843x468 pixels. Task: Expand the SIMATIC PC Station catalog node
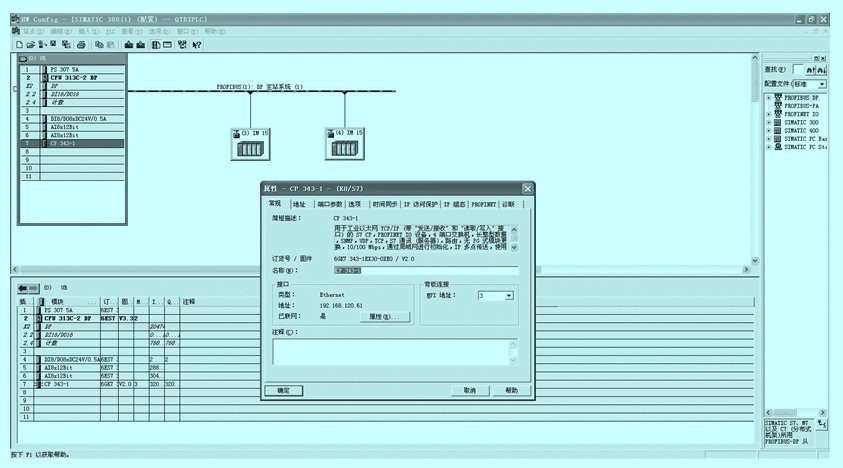pos(769,147)
